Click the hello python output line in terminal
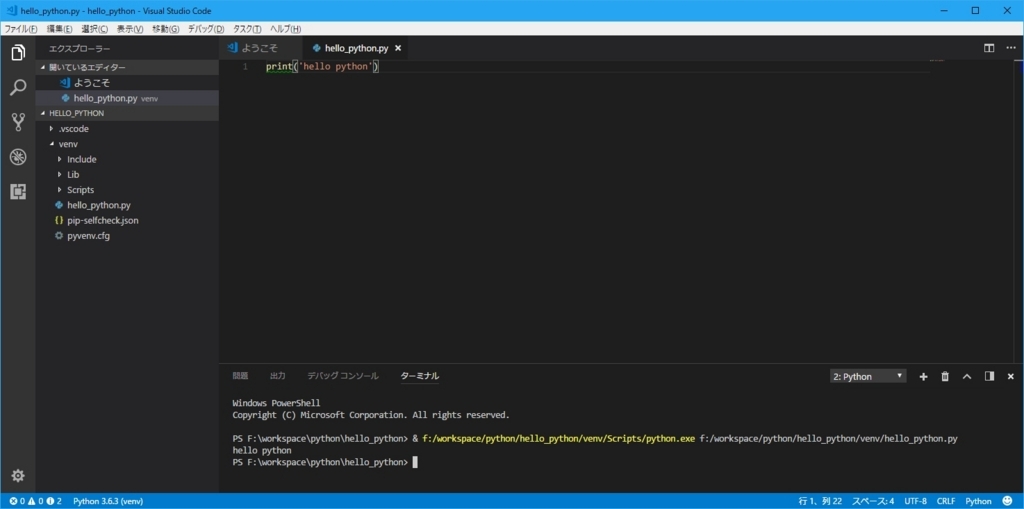The image size is (1024, 509). point(262,450)
